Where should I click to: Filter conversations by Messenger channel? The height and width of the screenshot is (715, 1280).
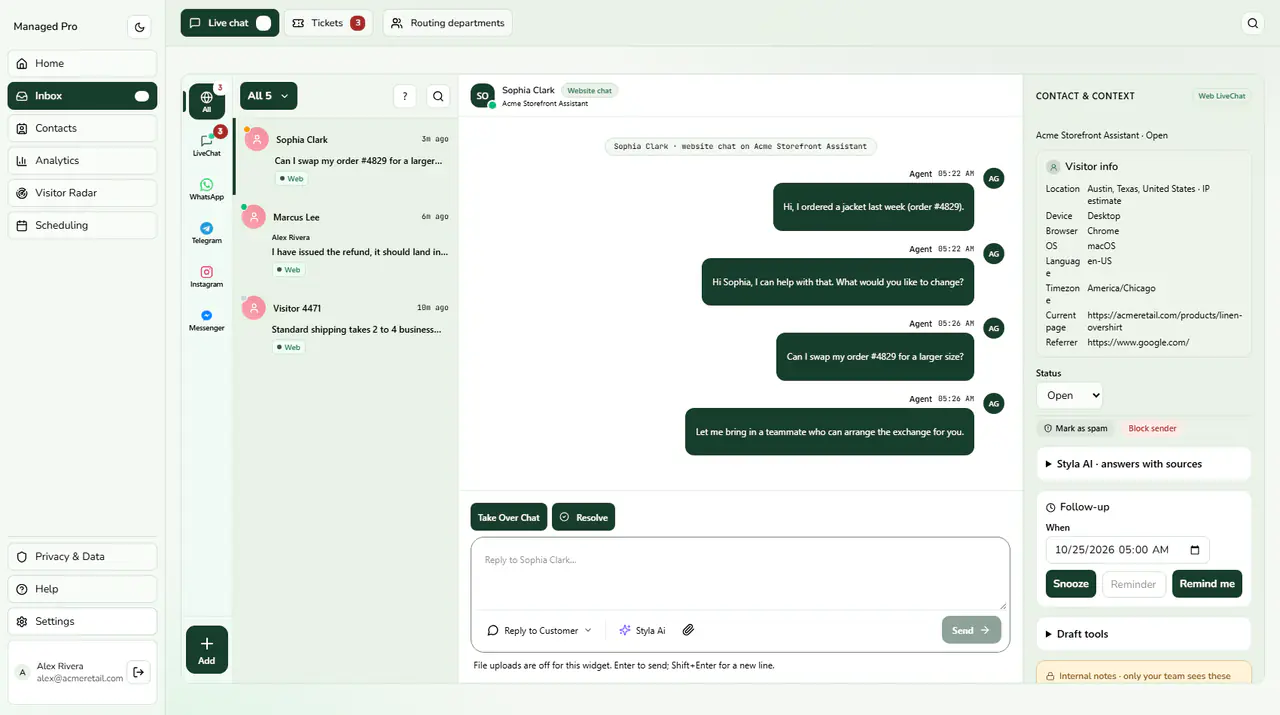coord(207,320)
